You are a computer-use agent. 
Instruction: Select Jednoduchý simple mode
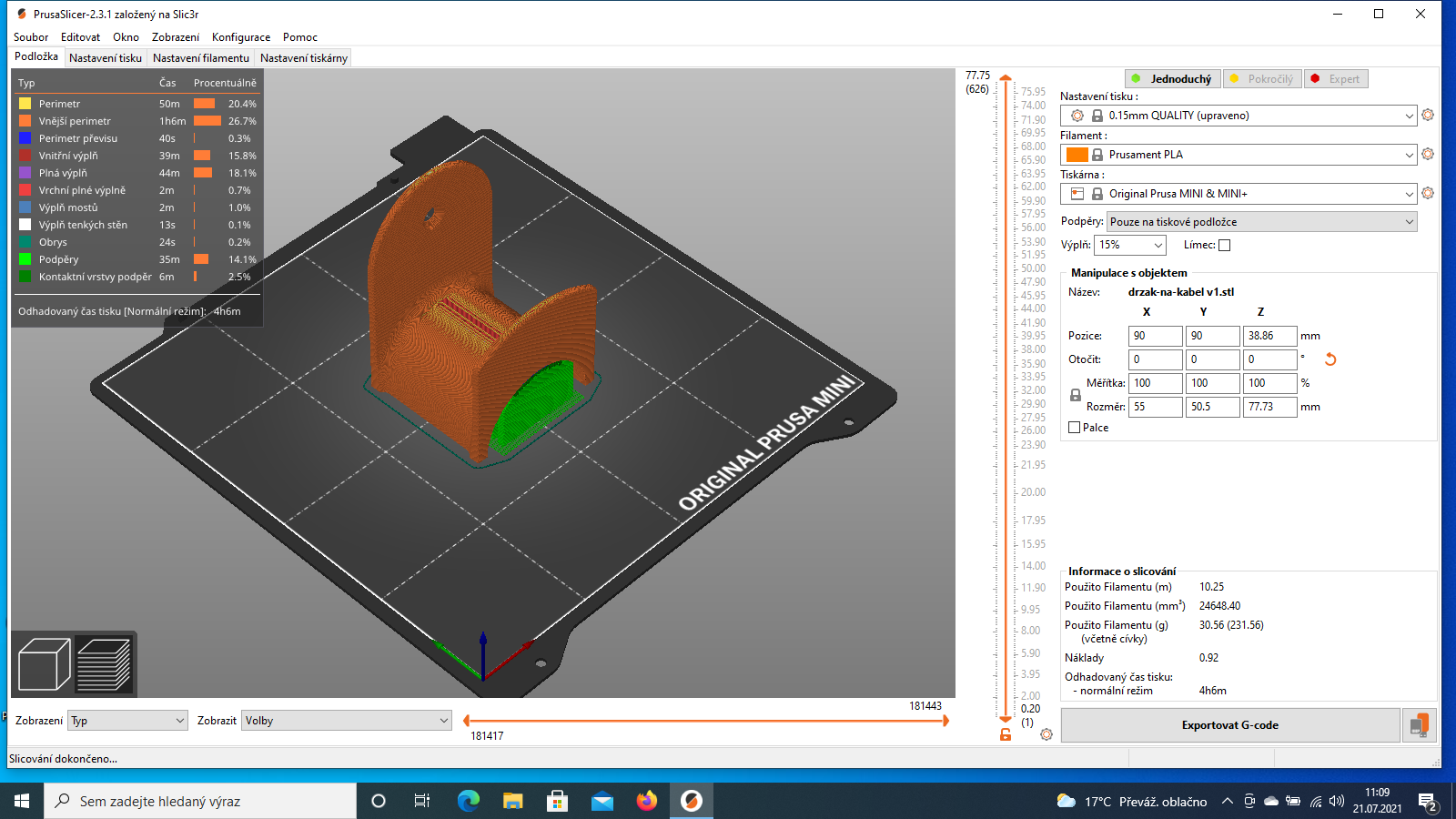coord(1173,79)
